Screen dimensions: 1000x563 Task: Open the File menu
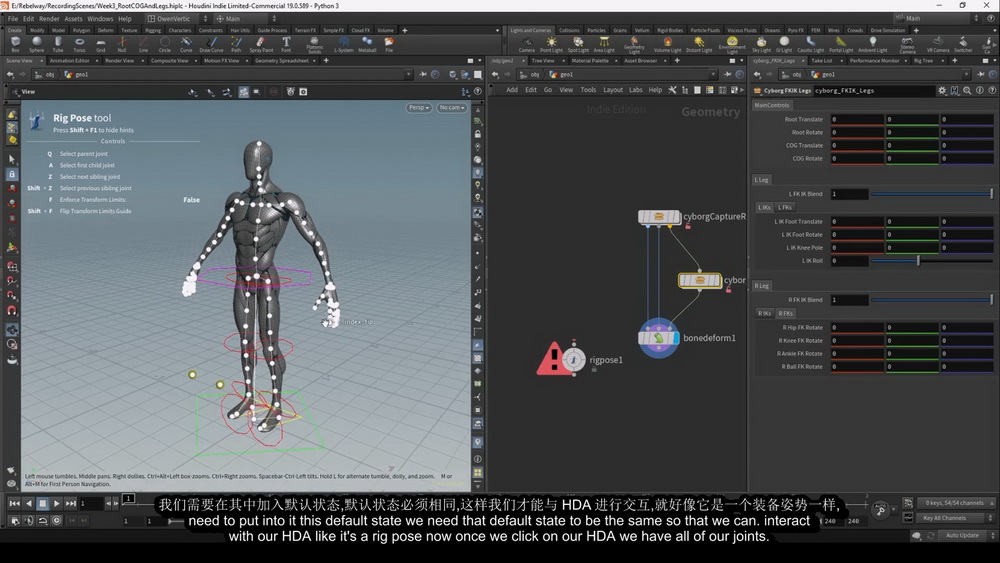point(13,18)
